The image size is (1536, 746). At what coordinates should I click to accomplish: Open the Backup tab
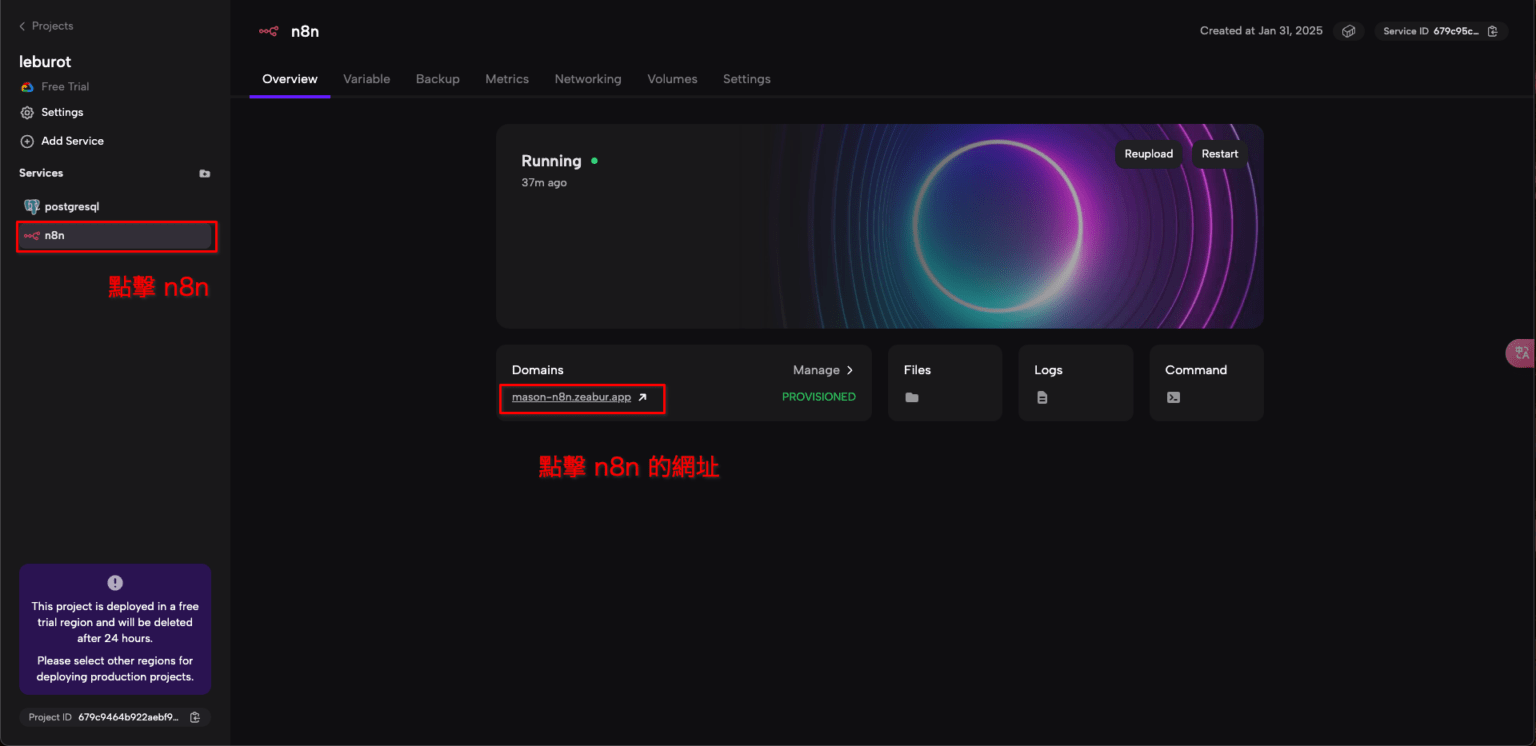tap(438, 79)
